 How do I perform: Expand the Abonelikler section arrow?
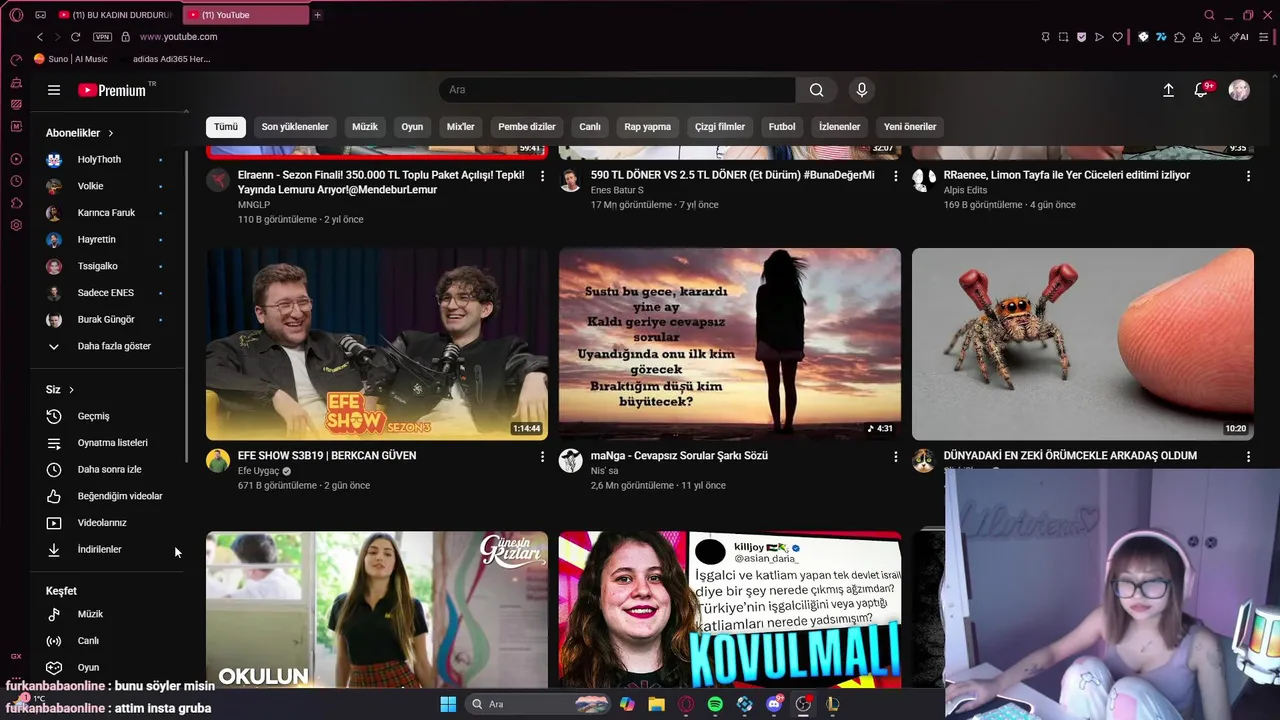coord(111,133)
